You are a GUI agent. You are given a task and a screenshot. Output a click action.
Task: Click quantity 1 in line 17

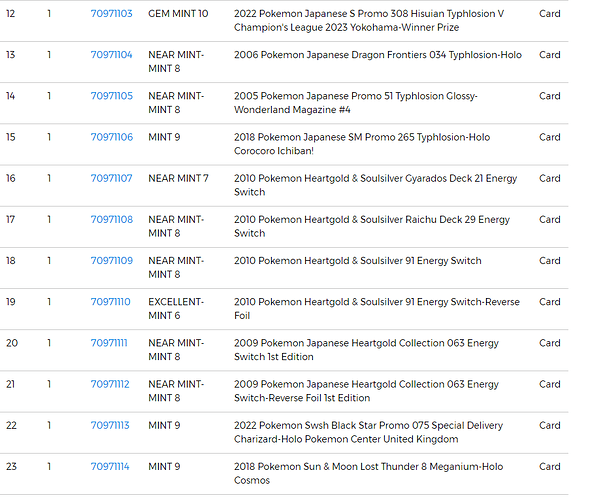(49, 220)
